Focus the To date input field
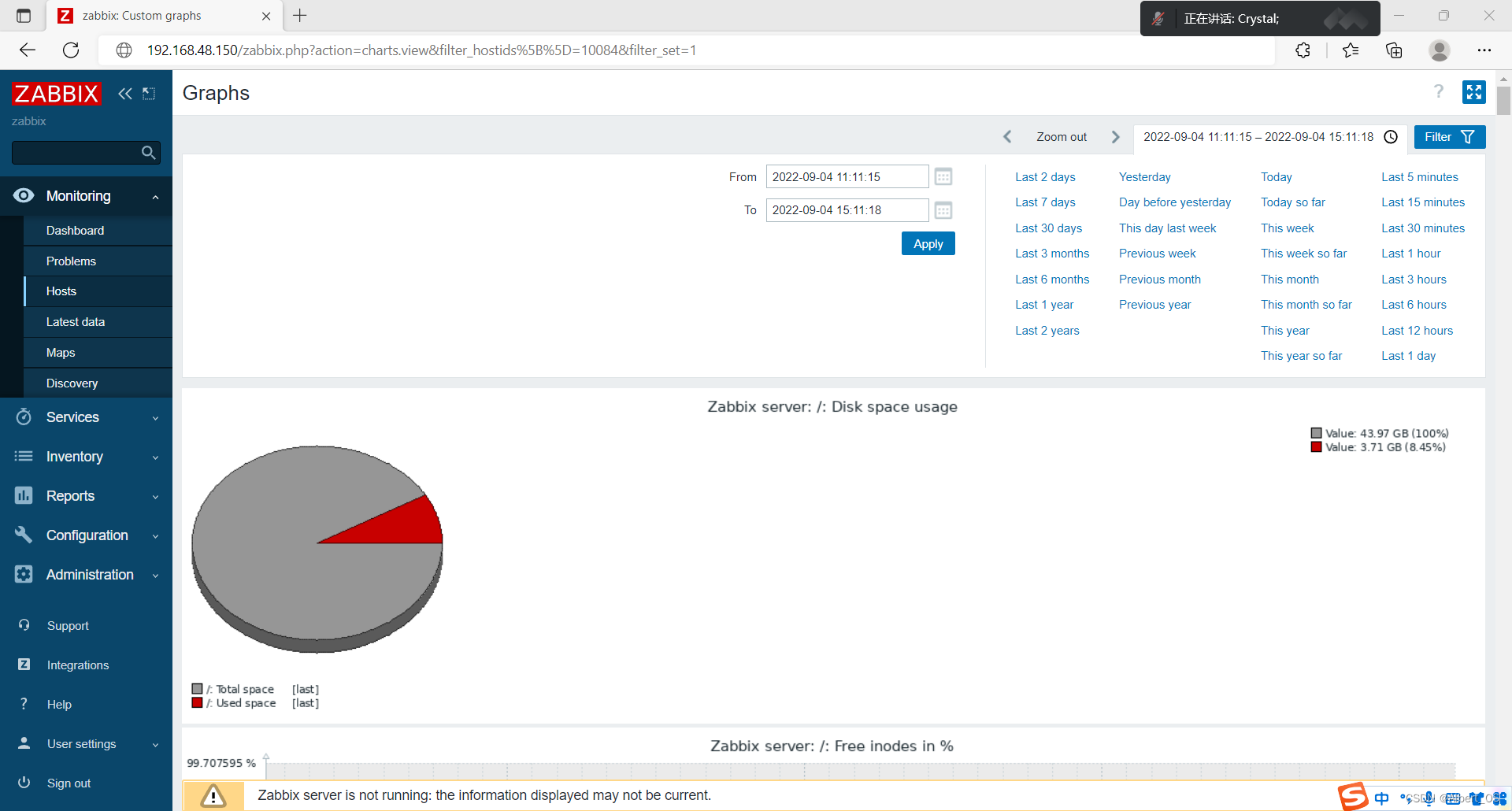This screenshot has width=1512, height=811. click(847, 210)
